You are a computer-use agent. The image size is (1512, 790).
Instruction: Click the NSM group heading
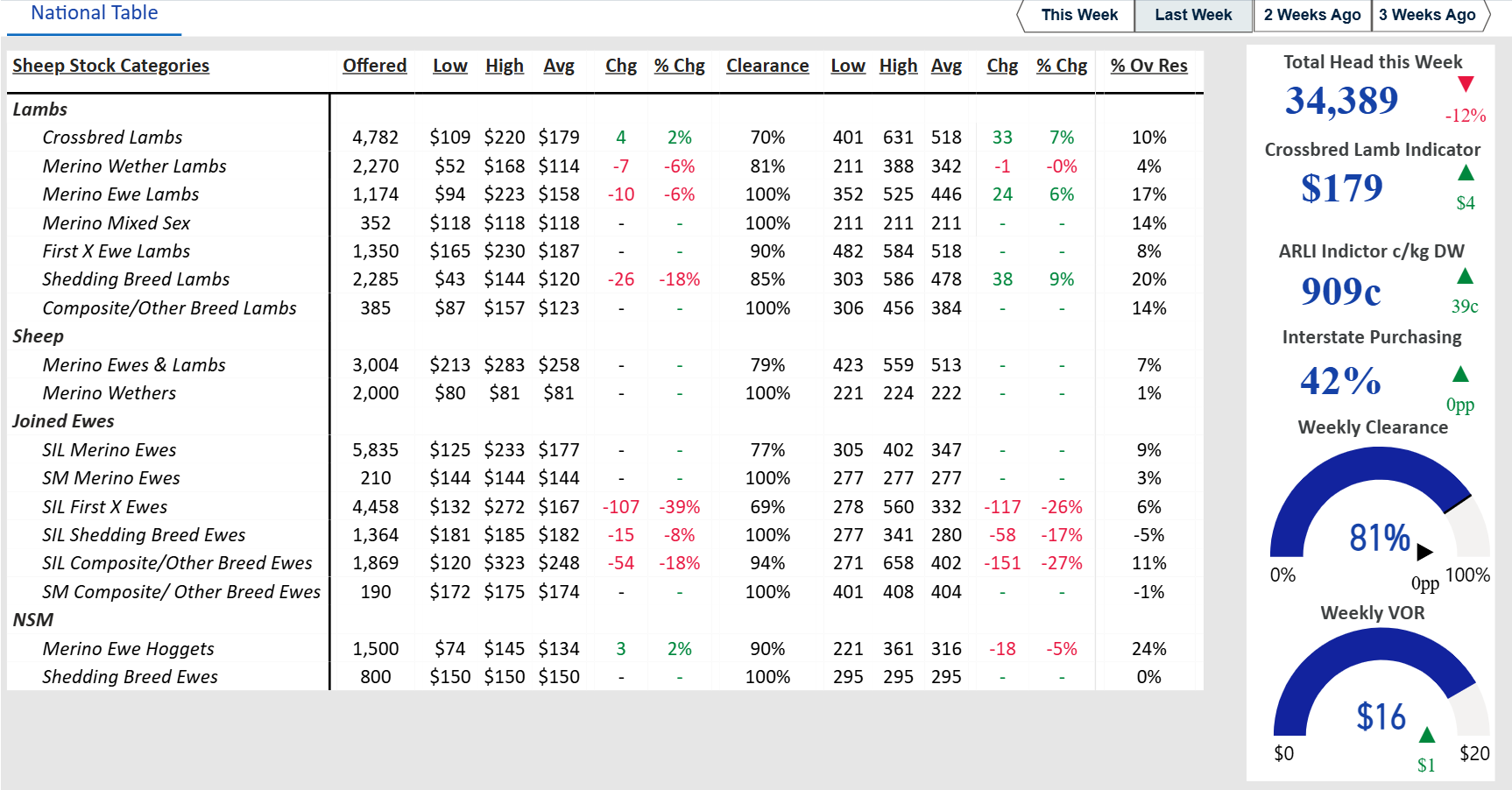coord(32,620)
